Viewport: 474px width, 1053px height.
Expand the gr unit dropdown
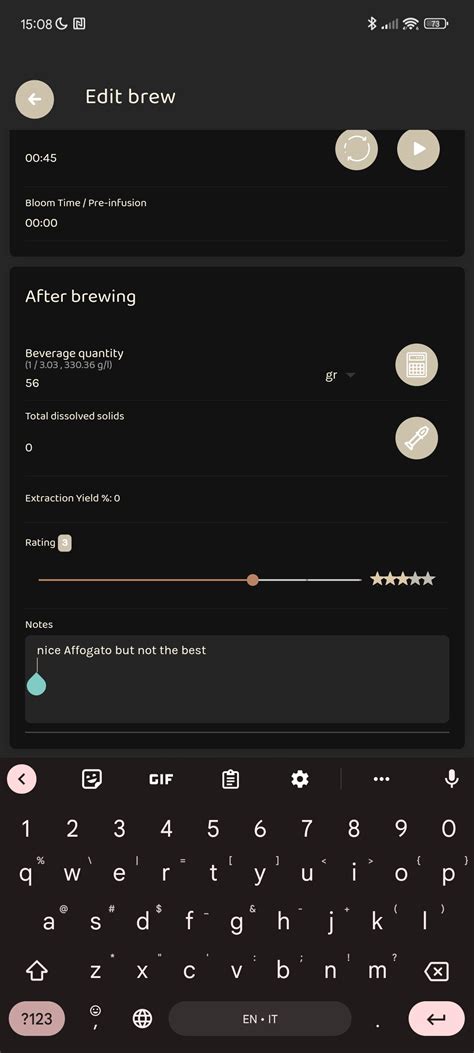point(340,375)
